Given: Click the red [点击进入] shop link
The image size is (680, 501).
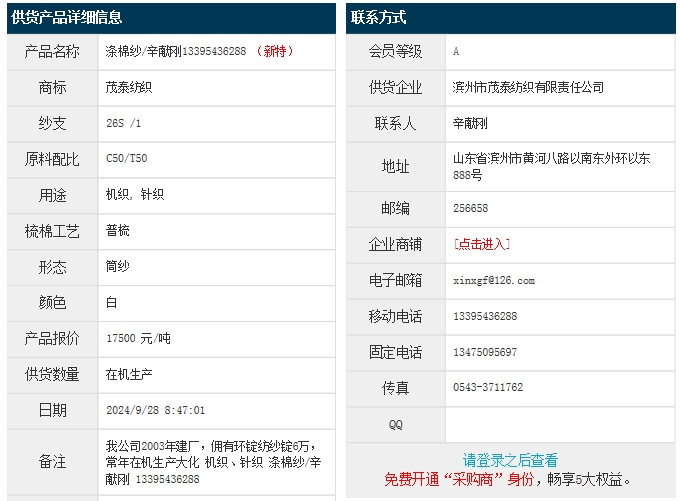Looking at the screenshot, I should [x=482, y=244].
